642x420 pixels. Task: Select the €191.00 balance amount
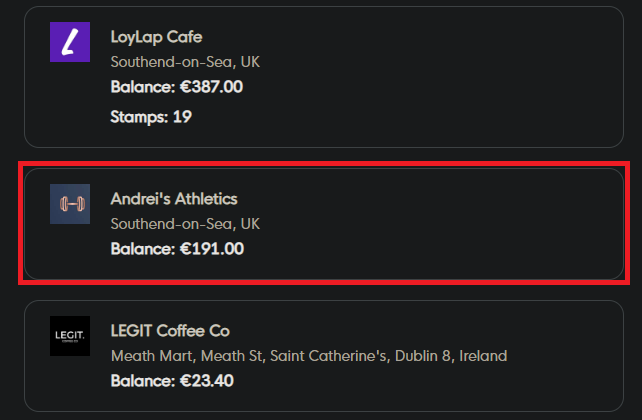tap(211, 248)
